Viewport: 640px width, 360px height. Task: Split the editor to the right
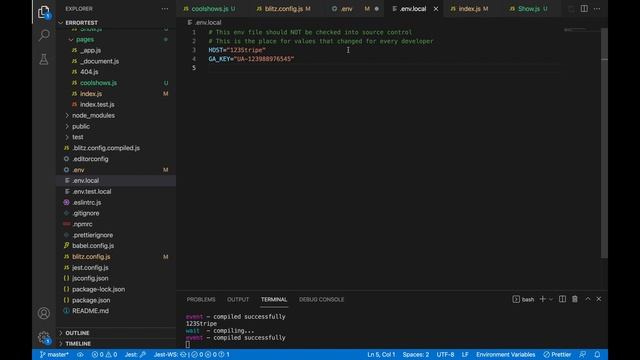[x=584, y=9]
